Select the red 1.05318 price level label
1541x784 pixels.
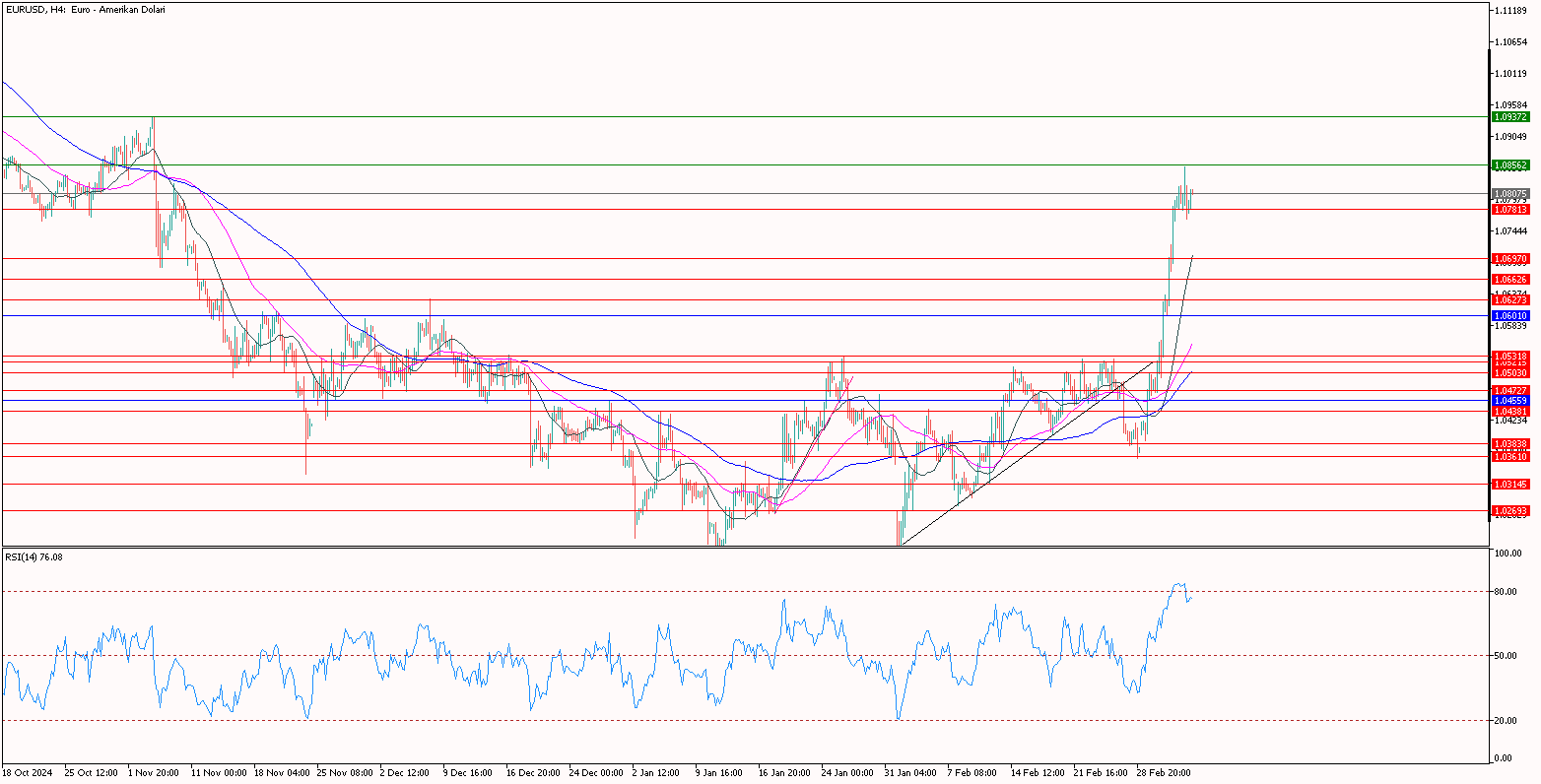[1510, 356]
